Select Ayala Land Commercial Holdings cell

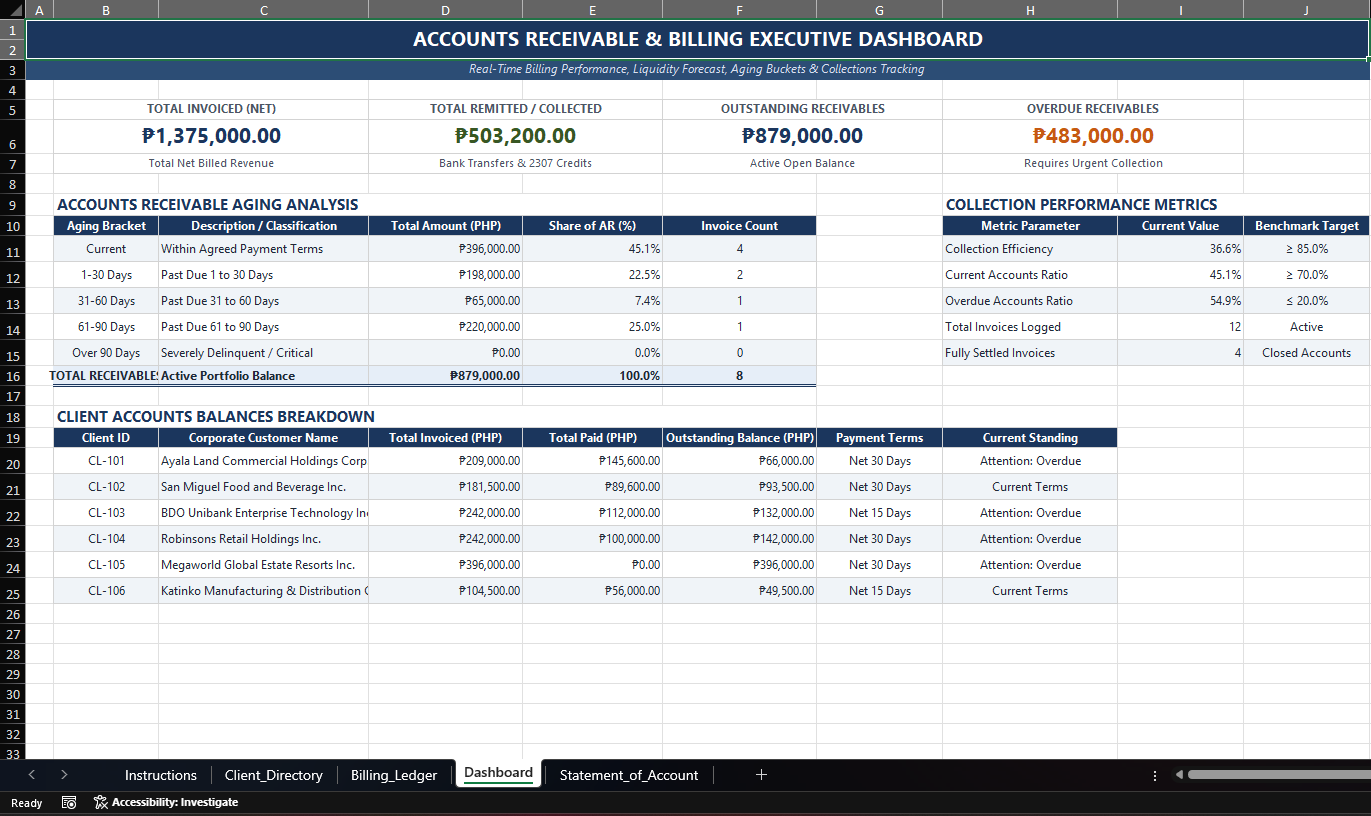264,461
